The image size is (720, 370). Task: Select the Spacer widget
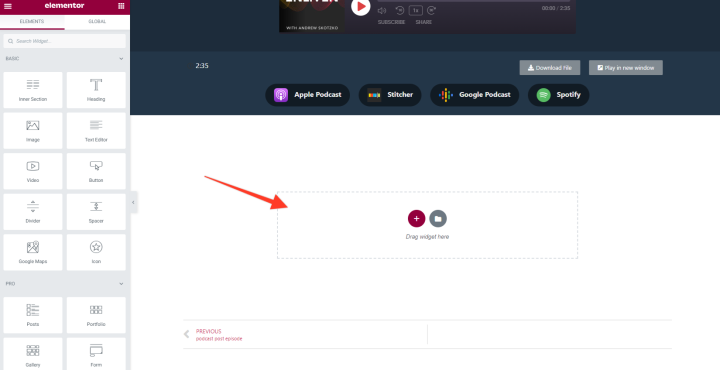[x=96, y=212]
